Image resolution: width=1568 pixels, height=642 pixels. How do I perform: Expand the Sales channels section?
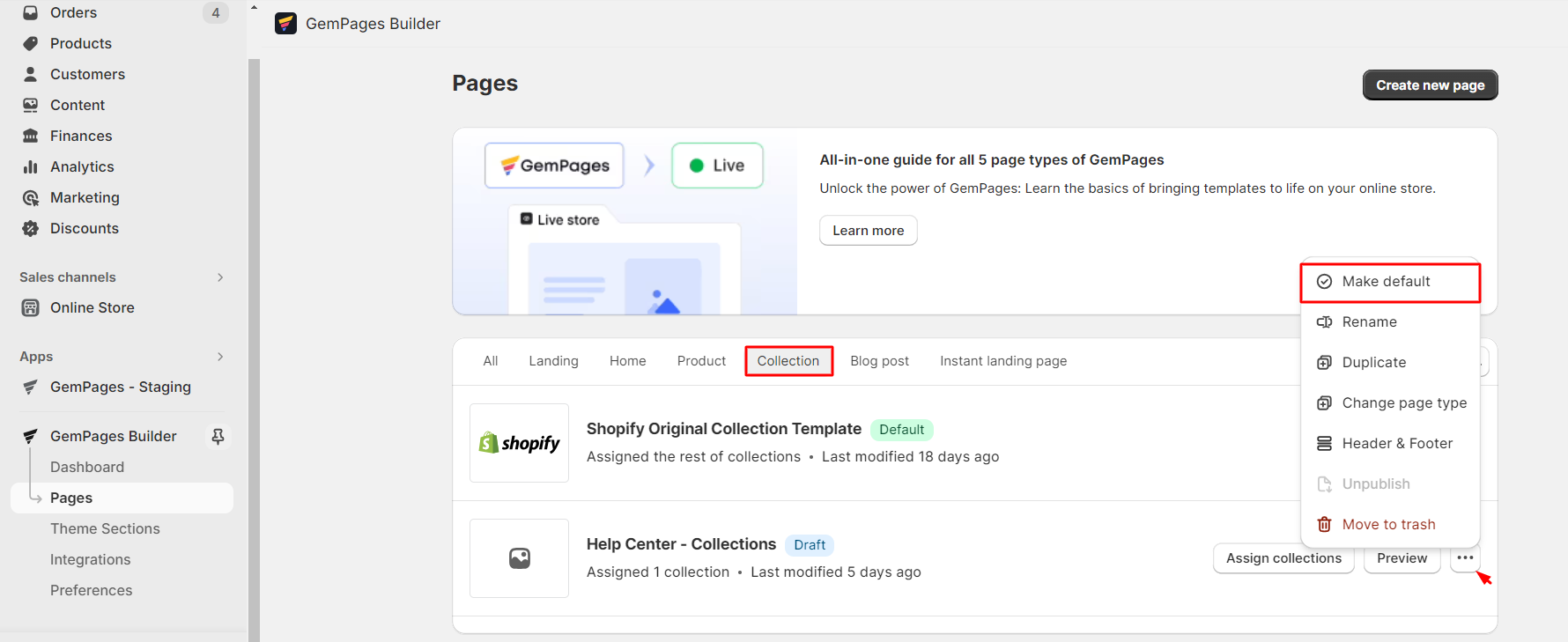(x=219, y=277)
